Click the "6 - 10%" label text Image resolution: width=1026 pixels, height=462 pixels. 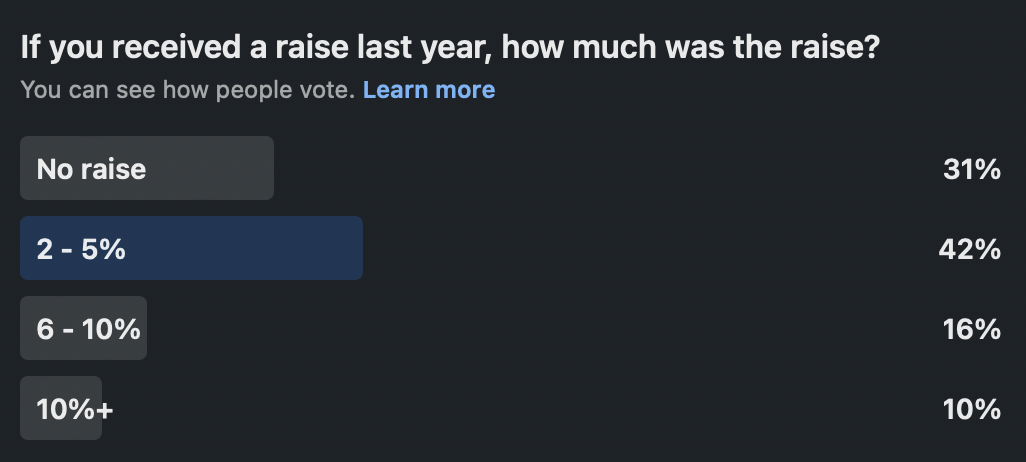coord(88,329)
